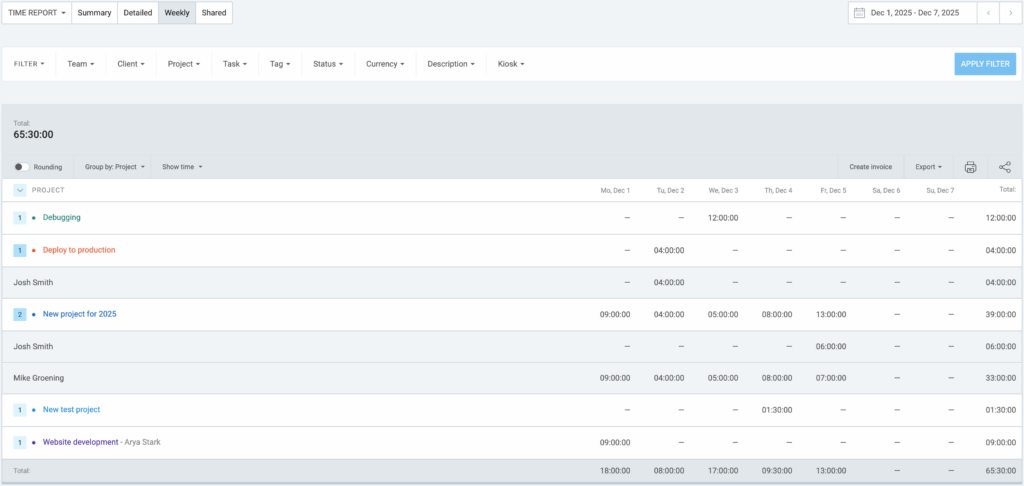Image resolution: width=1024 pixels, height=486 pixels.
Task: Open the Time Report menu
Action: point(37,13)
